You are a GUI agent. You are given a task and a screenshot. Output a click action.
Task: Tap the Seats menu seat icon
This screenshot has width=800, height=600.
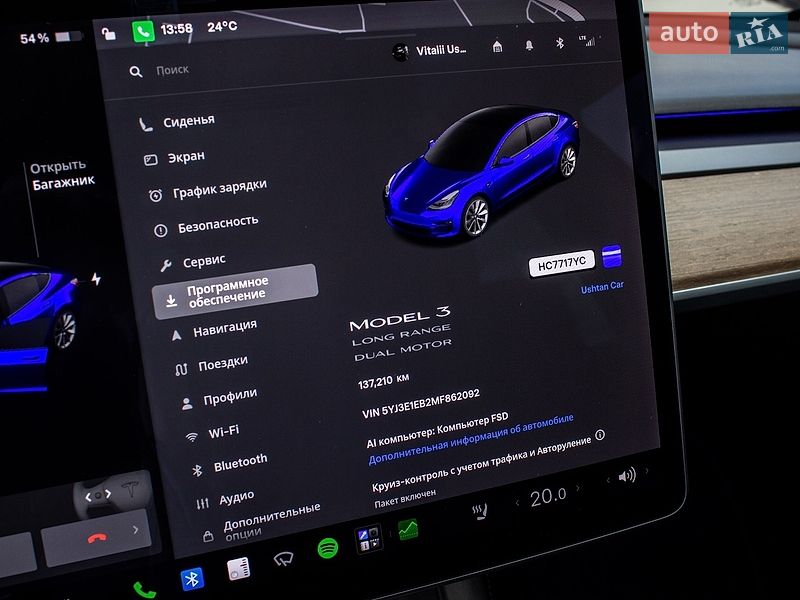click(x=145, y=125)
